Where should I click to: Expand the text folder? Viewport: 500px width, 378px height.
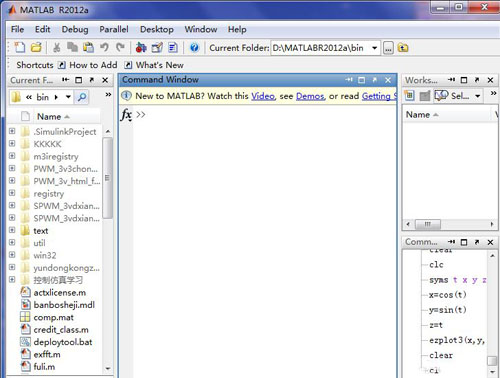point(12,230)
